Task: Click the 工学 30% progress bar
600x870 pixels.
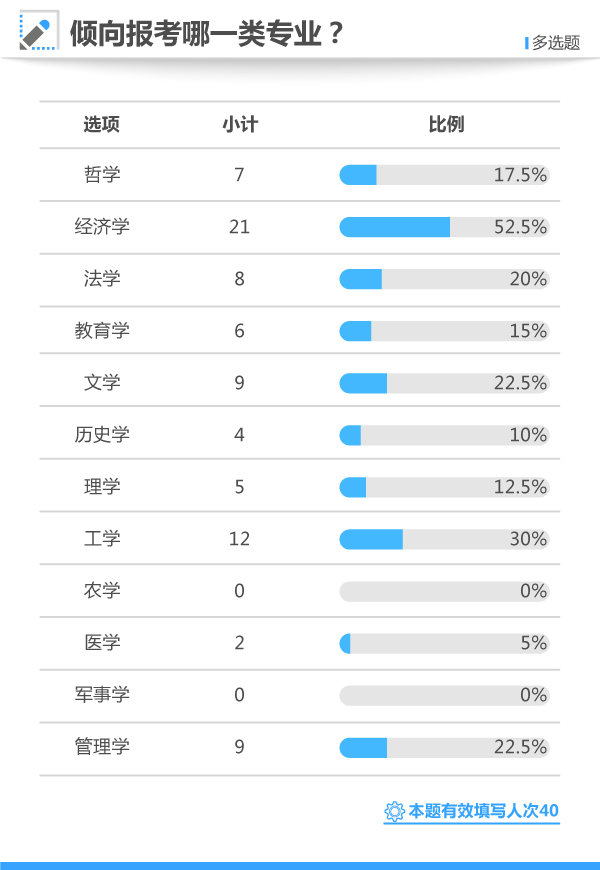Action: [444, 539]
